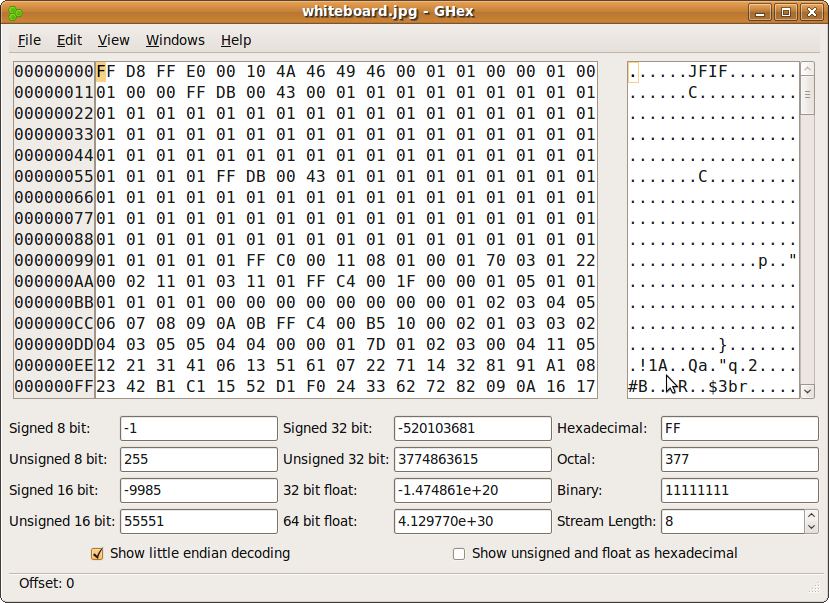Select the Octal value field showing 377

[x=739, y=459]
